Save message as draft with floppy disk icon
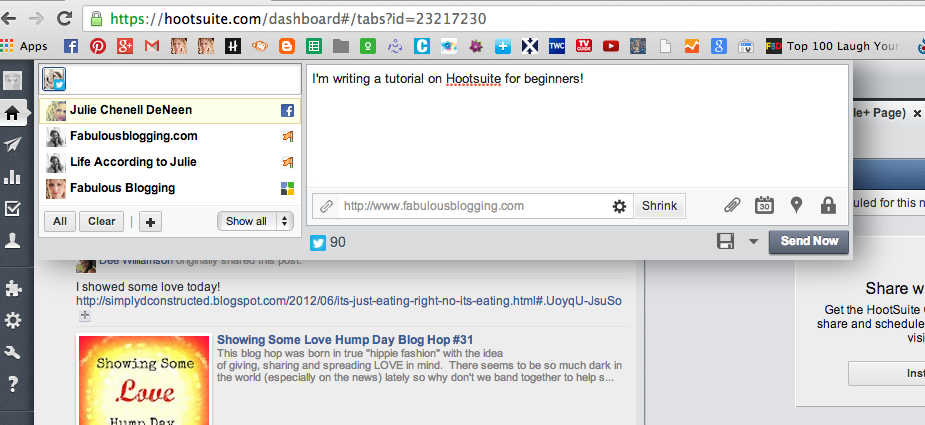 pyautogui.click(x=726, y=241)
